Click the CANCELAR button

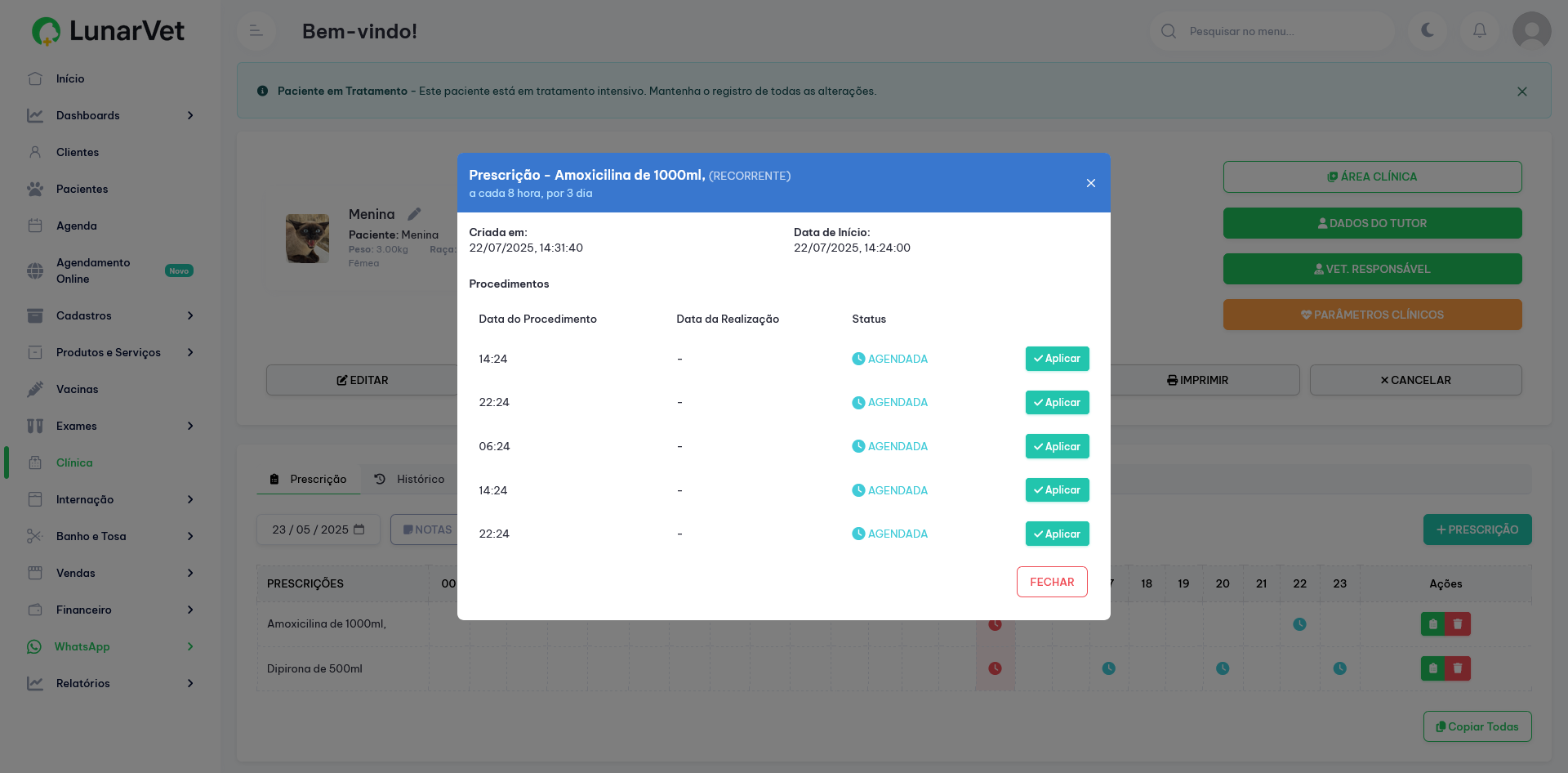(x=1415, y=380)
